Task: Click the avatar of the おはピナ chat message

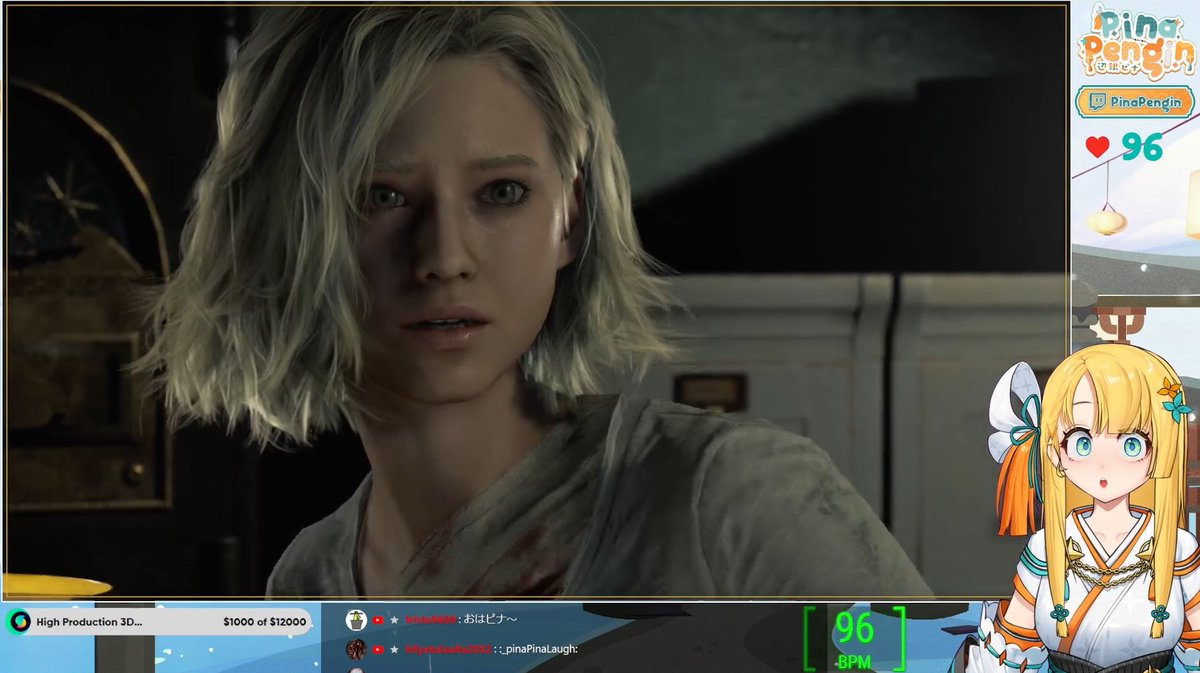Action: [356, 620]
